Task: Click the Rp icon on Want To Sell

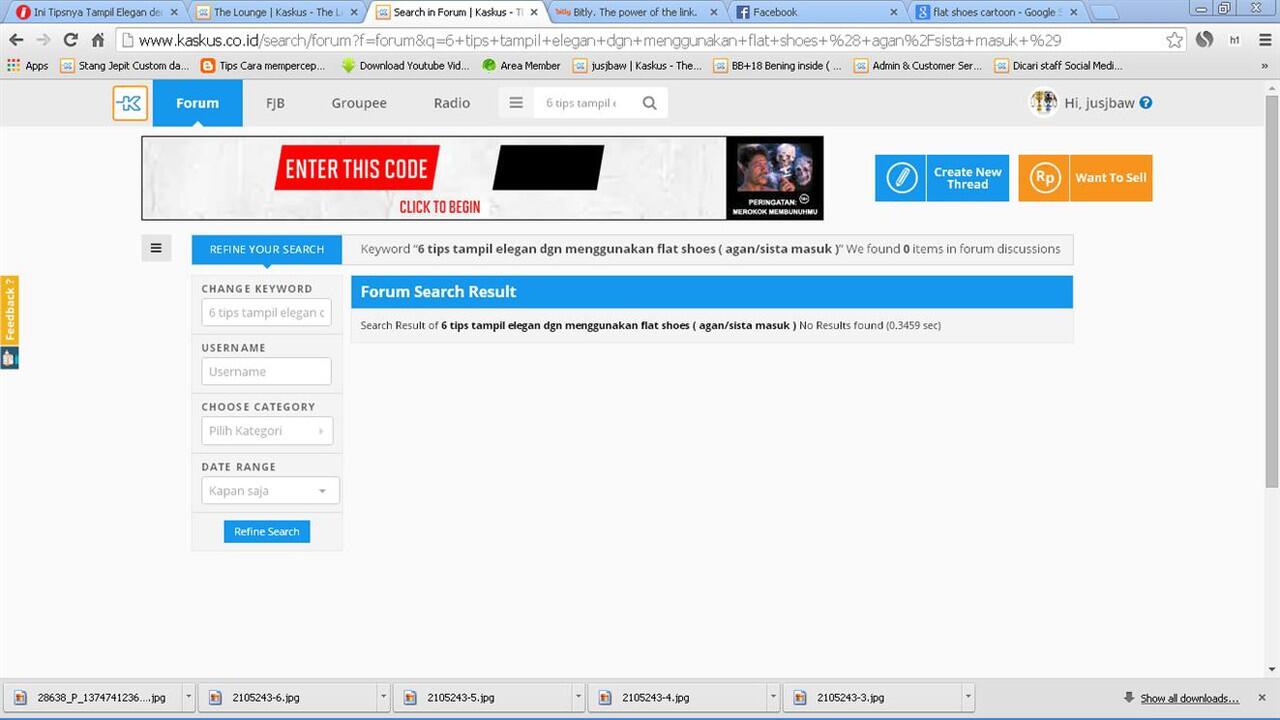Action: 1044,178
